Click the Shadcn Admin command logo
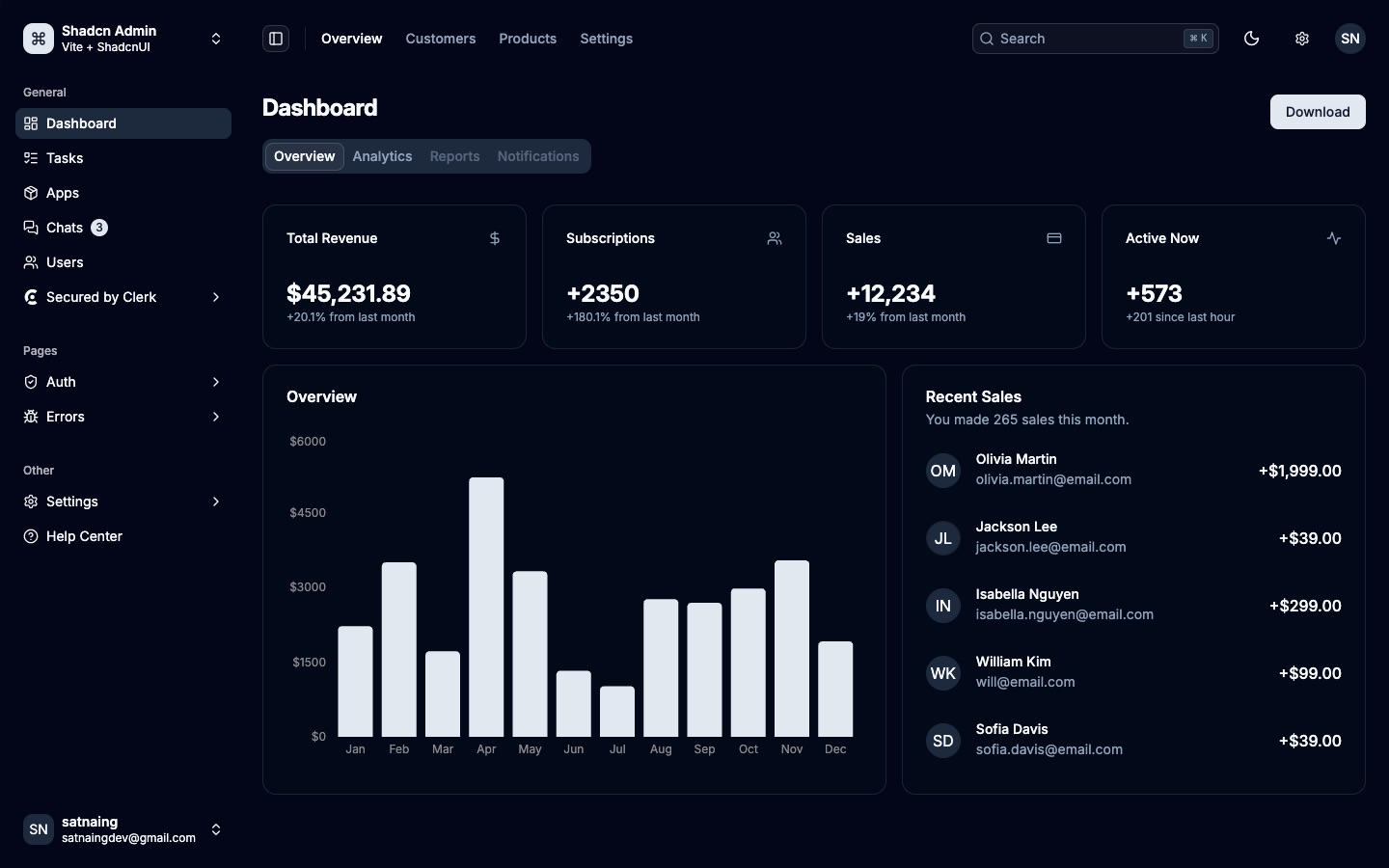1389x868 pixels. click(39, 39)
